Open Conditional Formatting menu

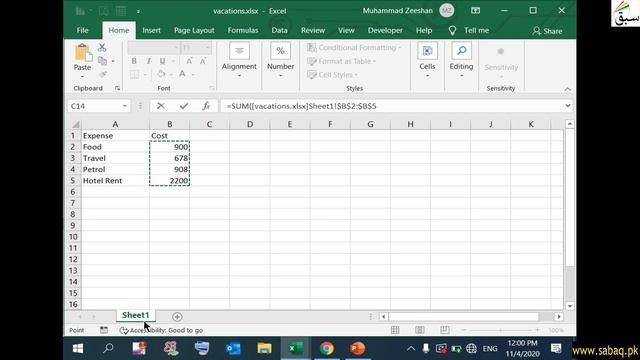point(353,48)
